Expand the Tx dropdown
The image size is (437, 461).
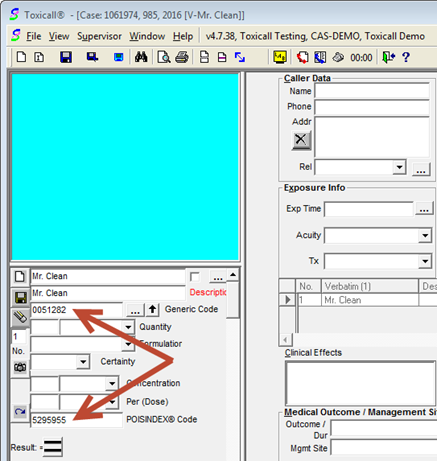click(425, 261)
